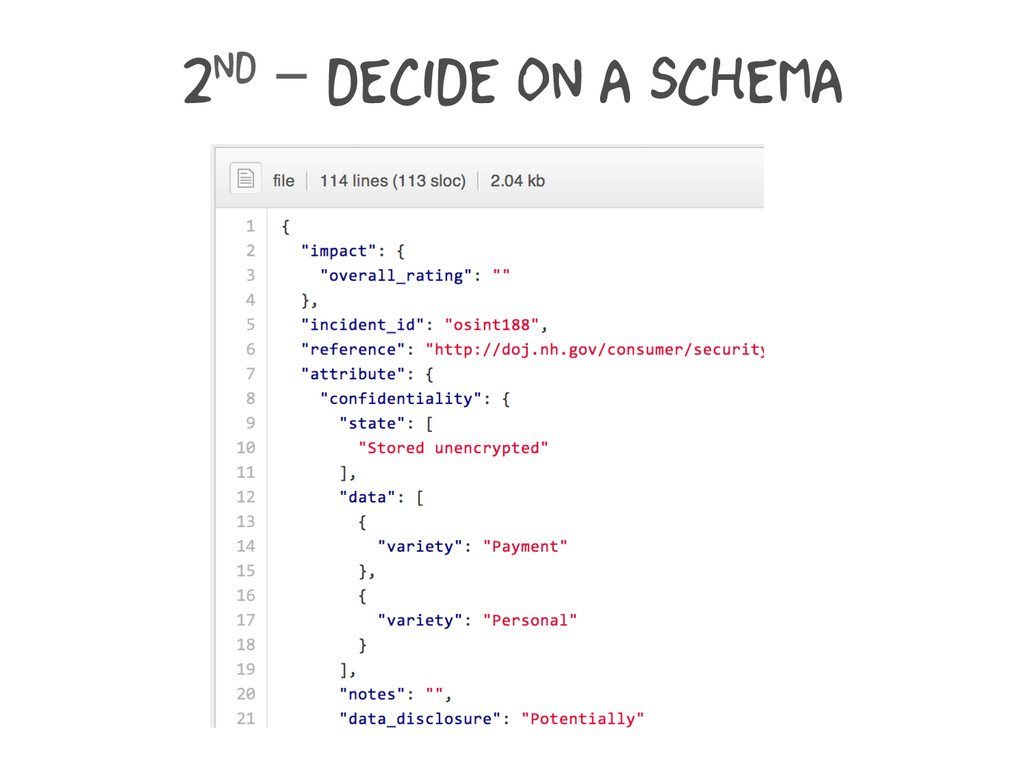1024x768 pixels.
Task: Select the "osint188" incident id value
Action: pyautogui.click(x=492, y=325)
